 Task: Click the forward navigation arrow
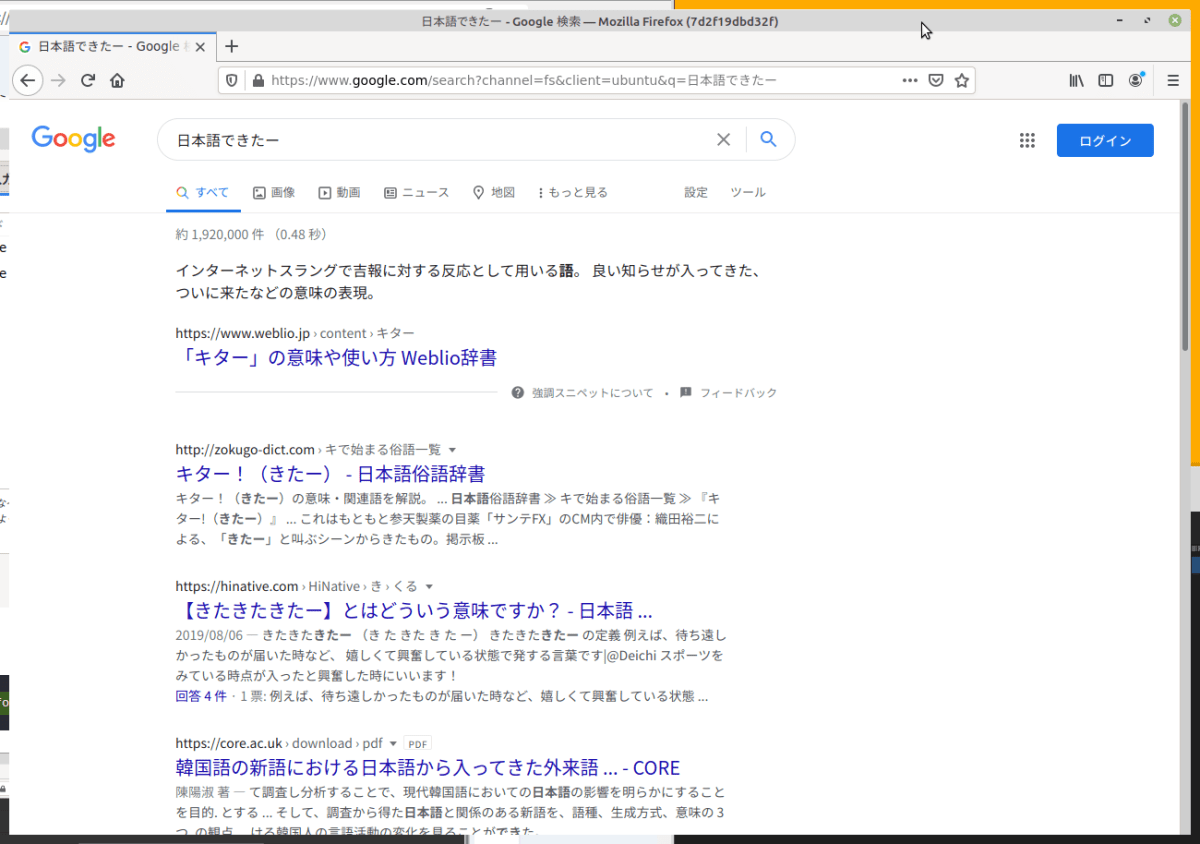(x=58, y=81)
